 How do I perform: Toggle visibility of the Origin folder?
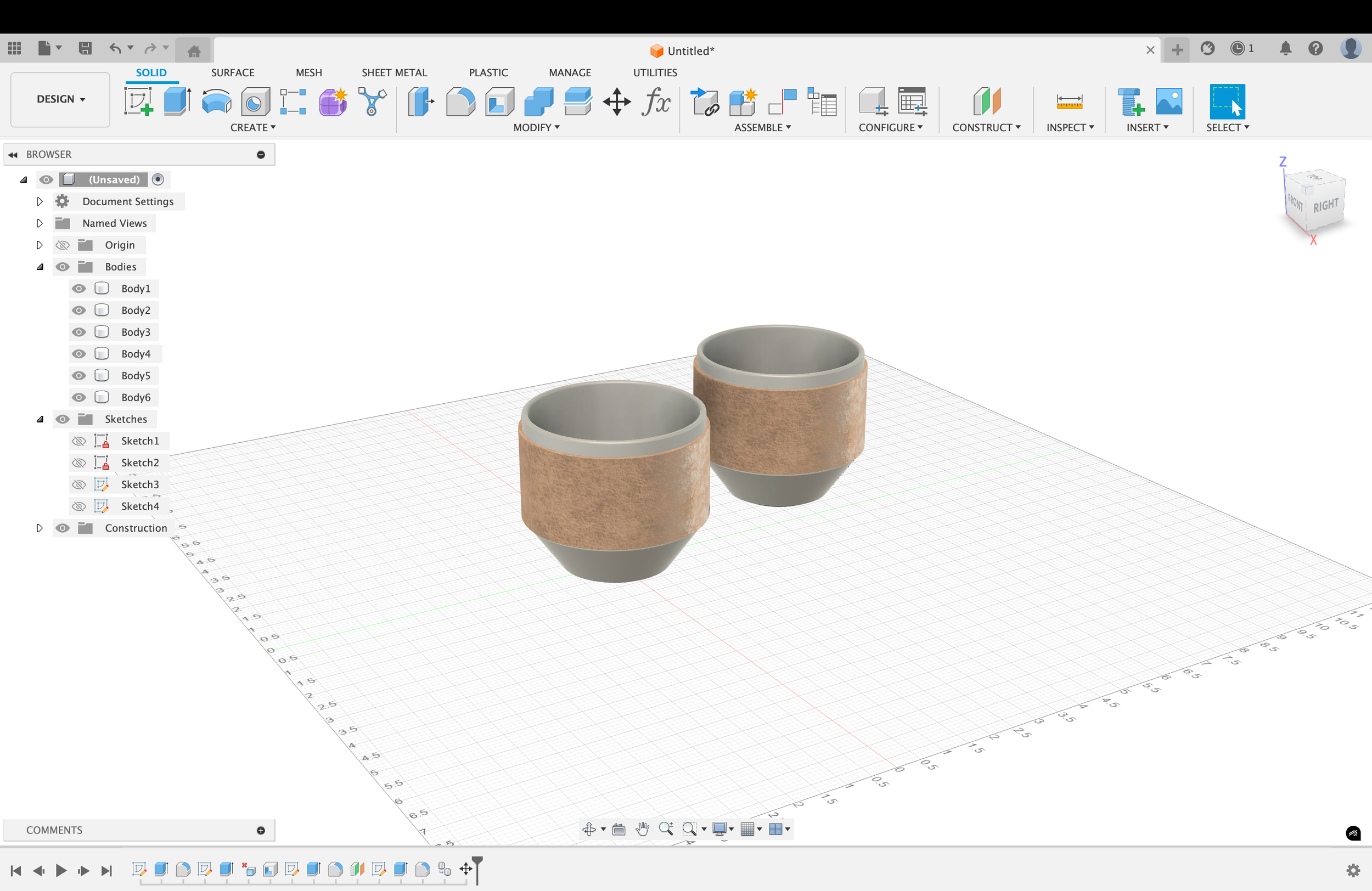tap(62, 245)
